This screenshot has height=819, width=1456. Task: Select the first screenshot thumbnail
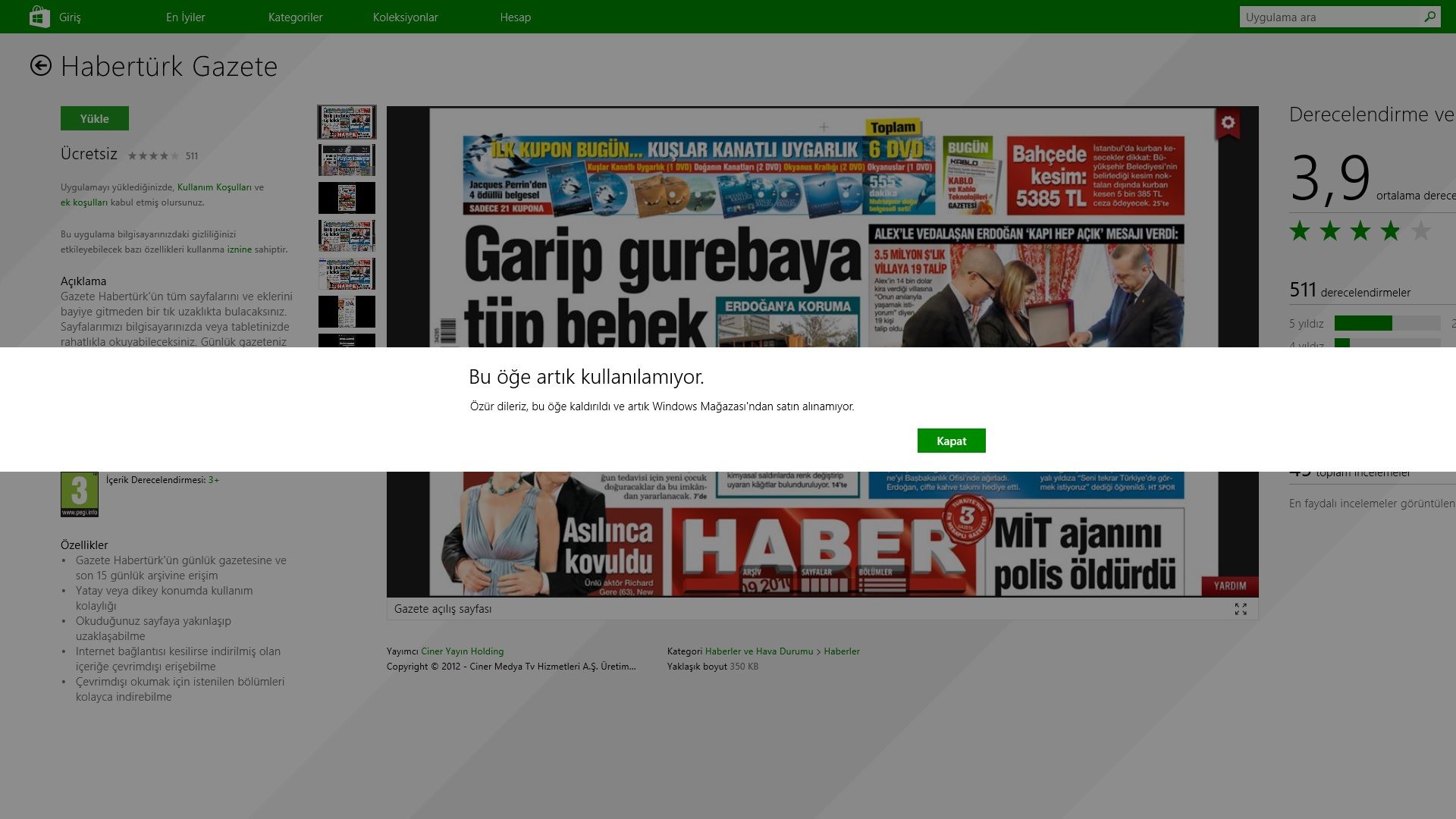point(347,122)
